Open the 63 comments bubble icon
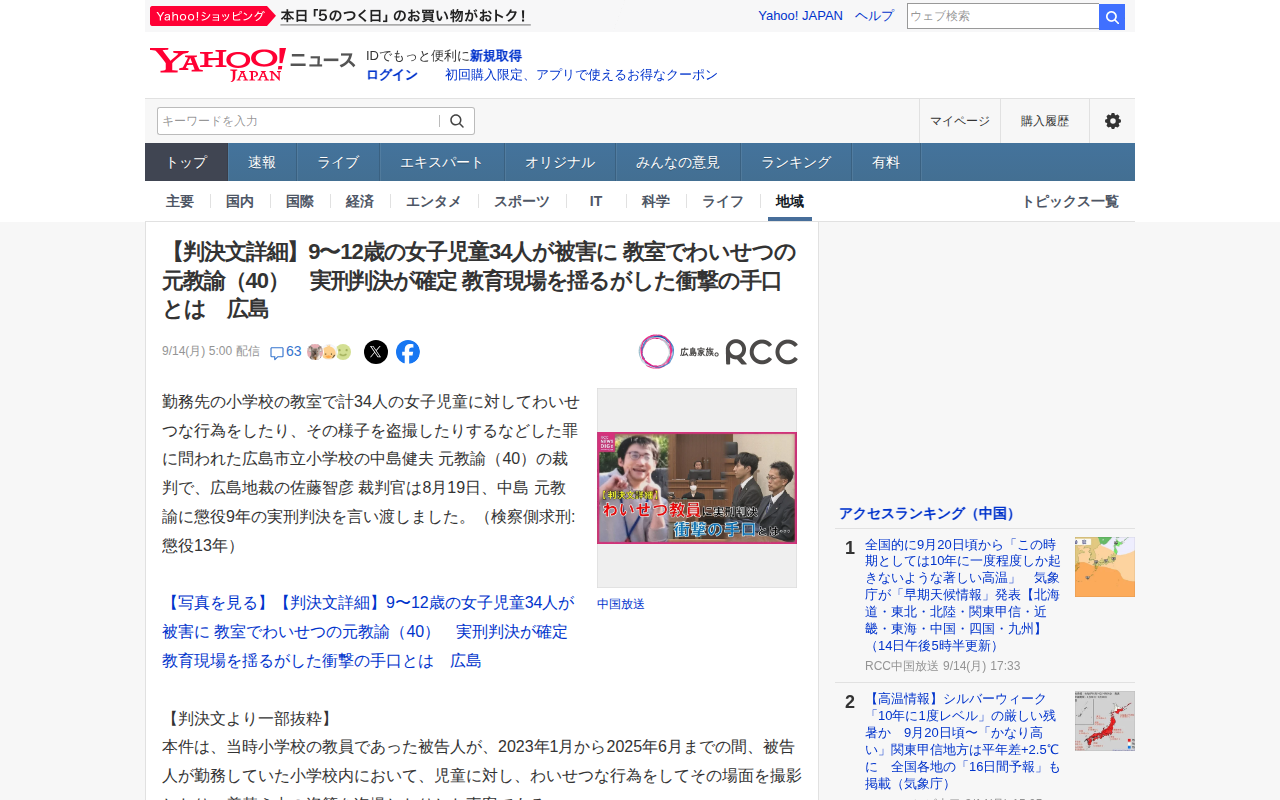 point(277,353)
